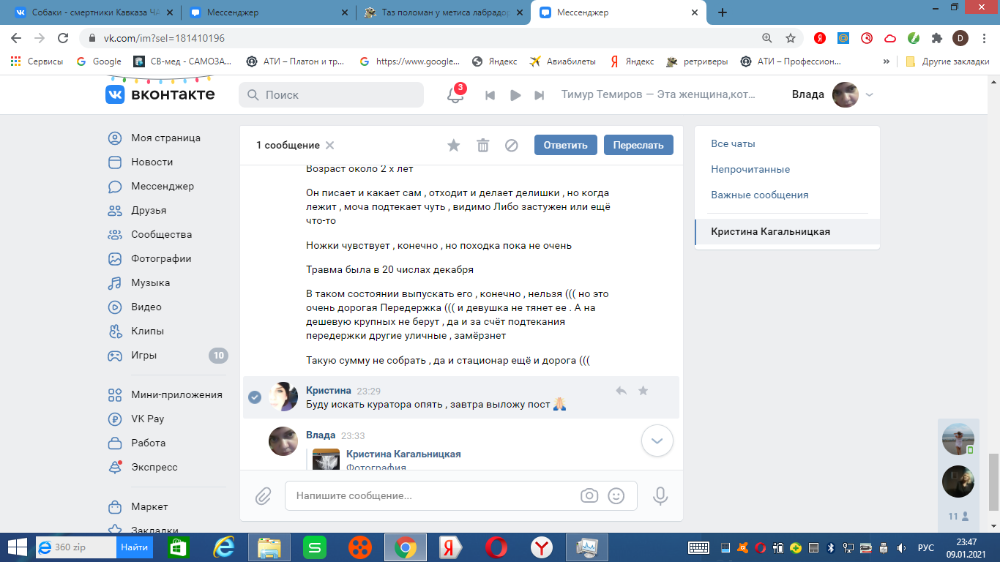Open VK notifications bell
The image size is (1000, 562).
[x=455, y=95]
